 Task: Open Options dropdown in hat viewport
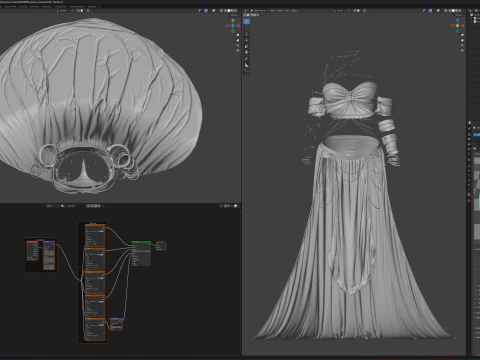click(x=234, y=15)
